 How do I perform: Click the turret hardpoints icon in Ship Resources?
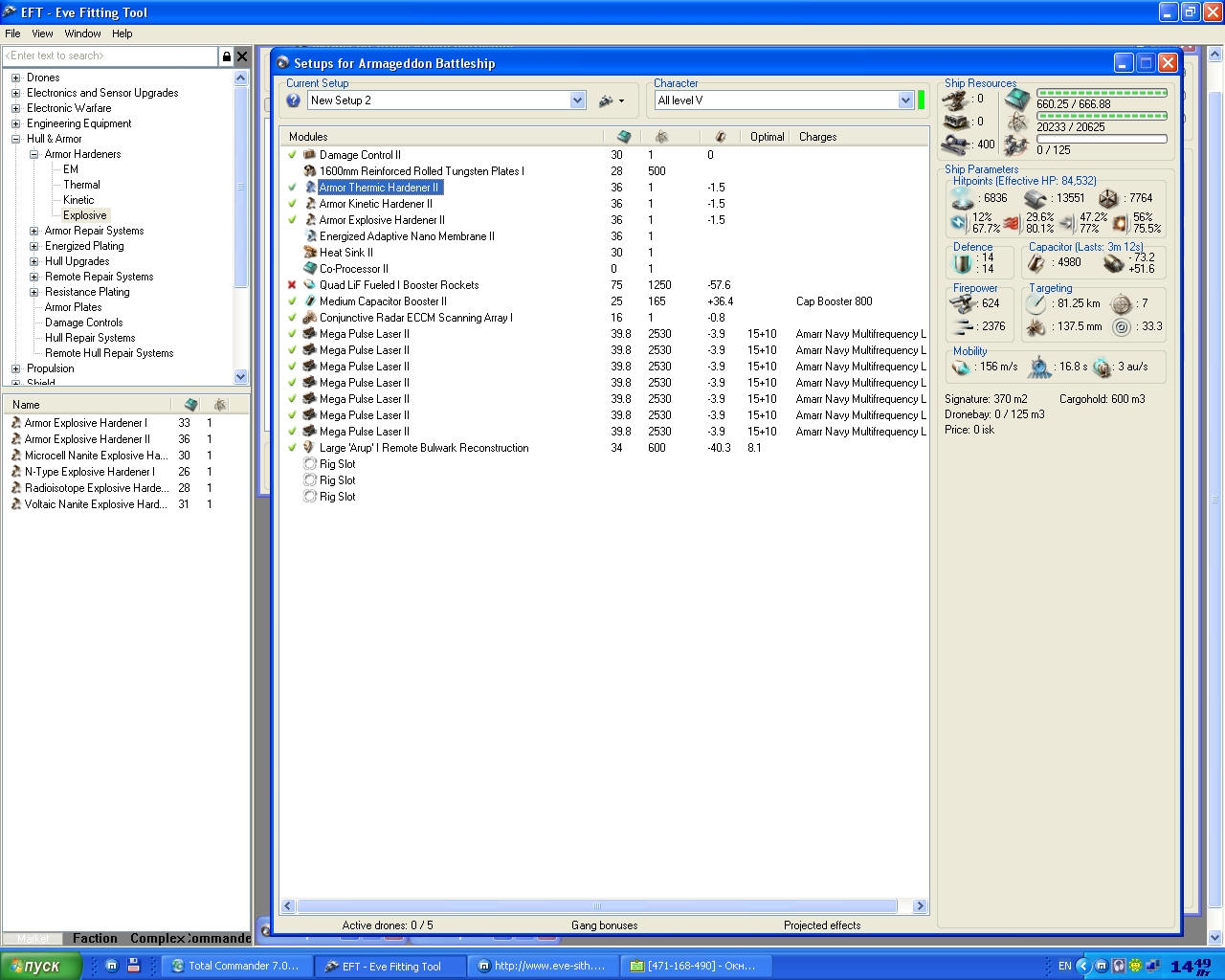coord(955,99)
